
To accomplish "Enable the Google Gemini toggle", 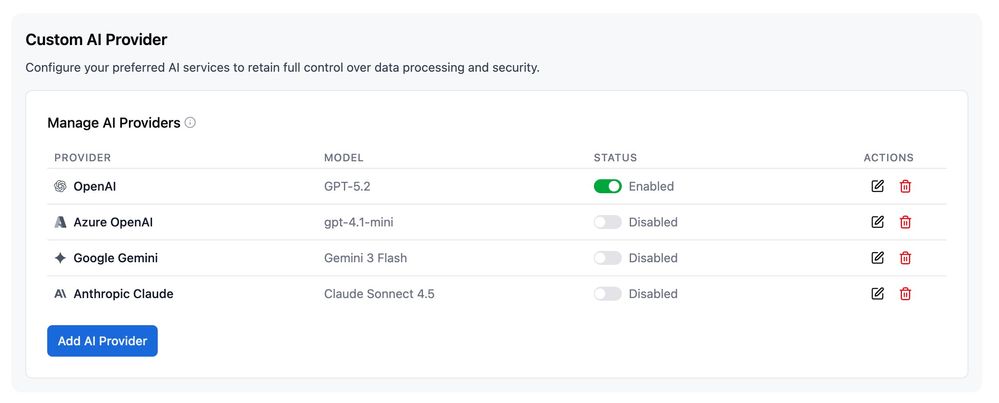I will (x=607, y=258).
